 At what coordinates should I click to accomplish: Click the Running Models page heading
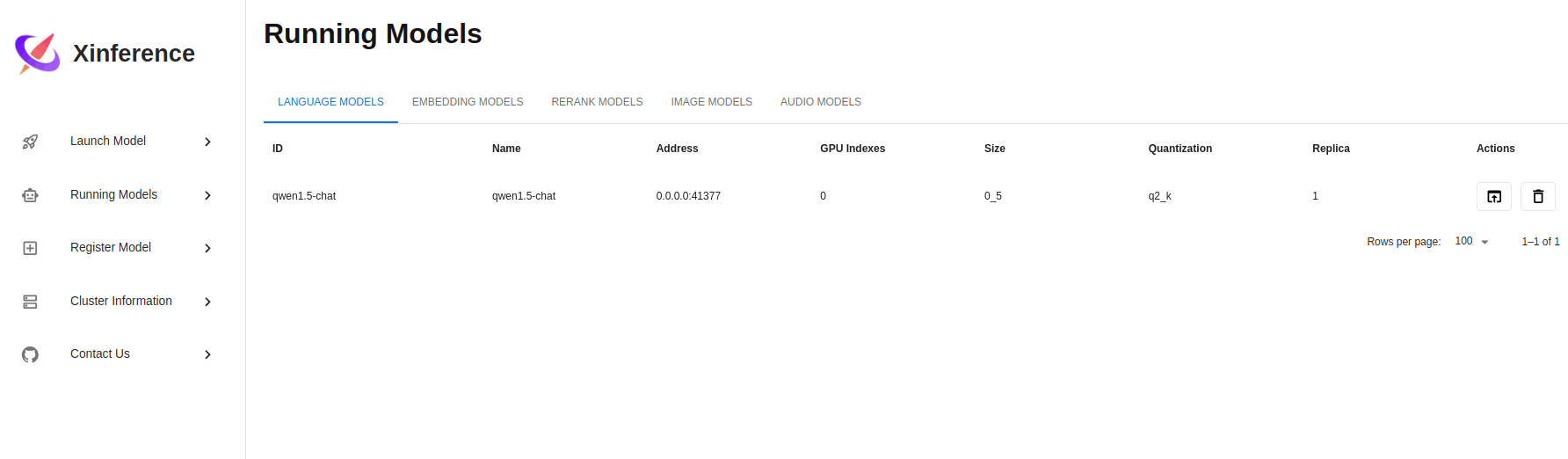[373, 33]
